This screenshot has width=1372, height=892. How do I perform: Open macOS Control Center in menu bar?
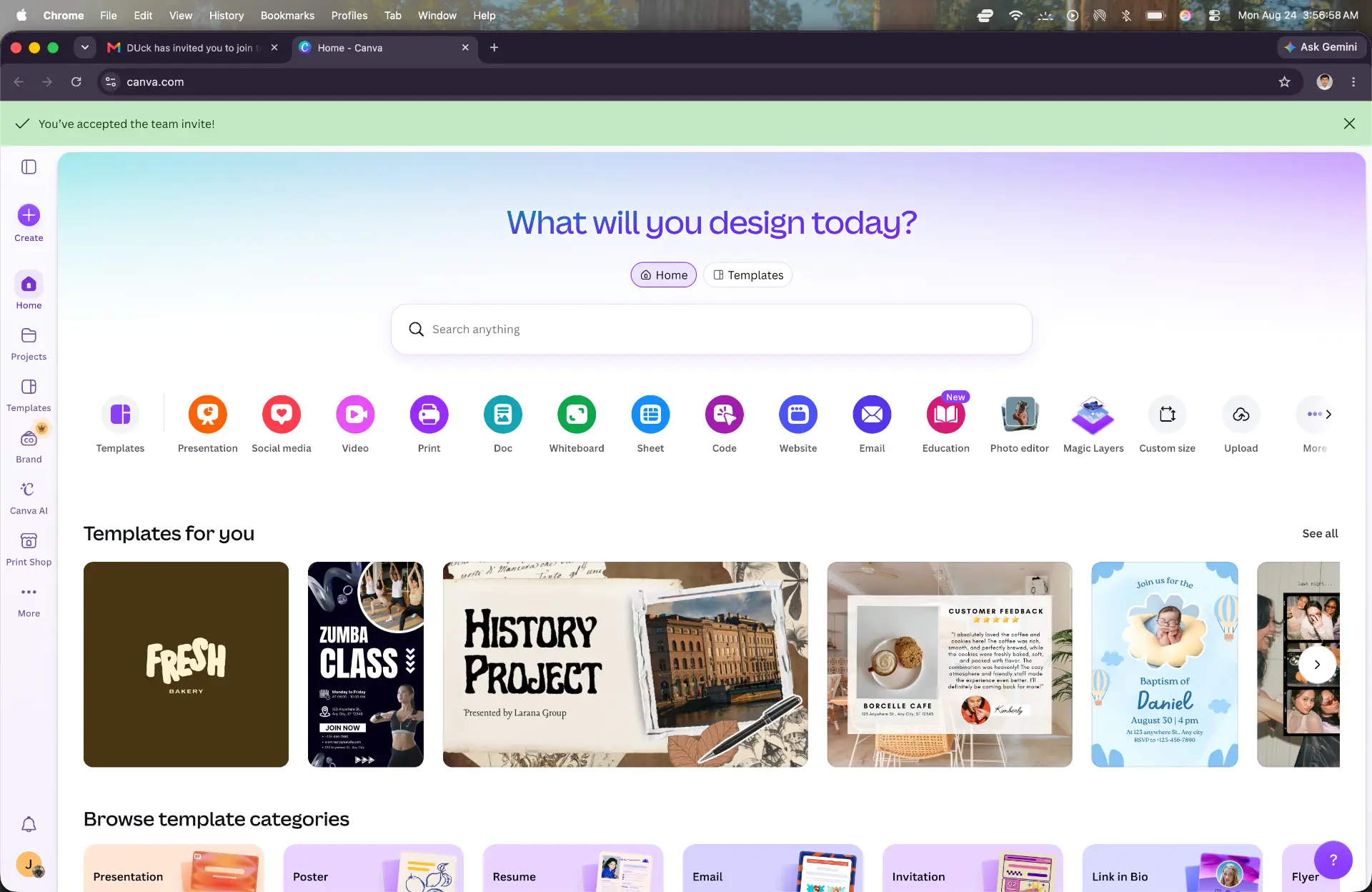tap(1214, 15)
